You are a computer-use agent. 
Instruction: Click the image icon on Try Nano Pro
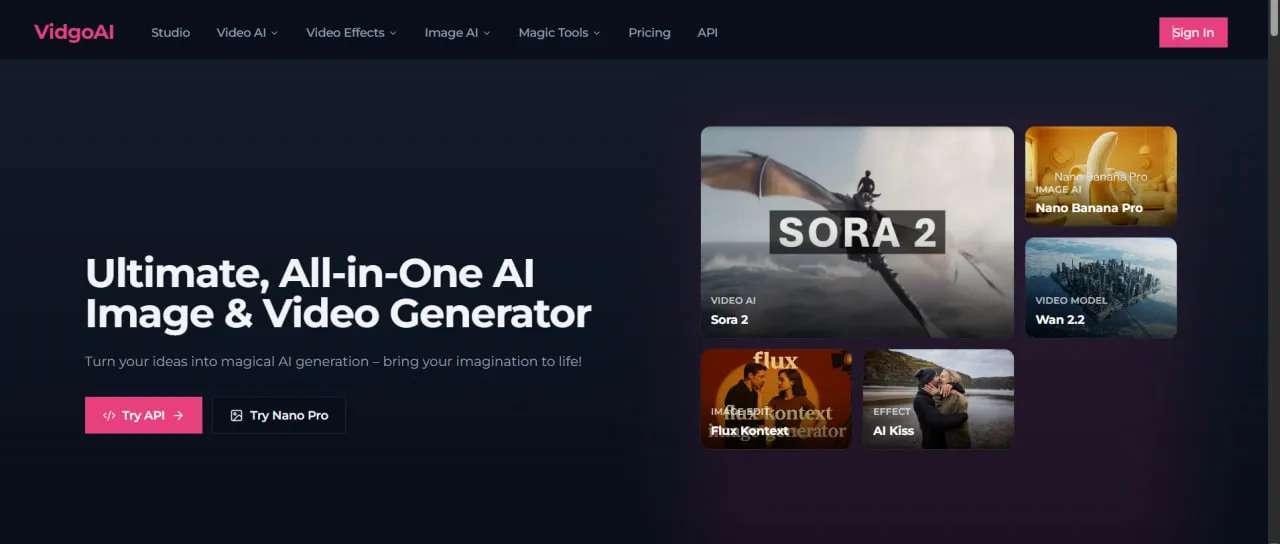pyautogui.click(x=237, y=415)
